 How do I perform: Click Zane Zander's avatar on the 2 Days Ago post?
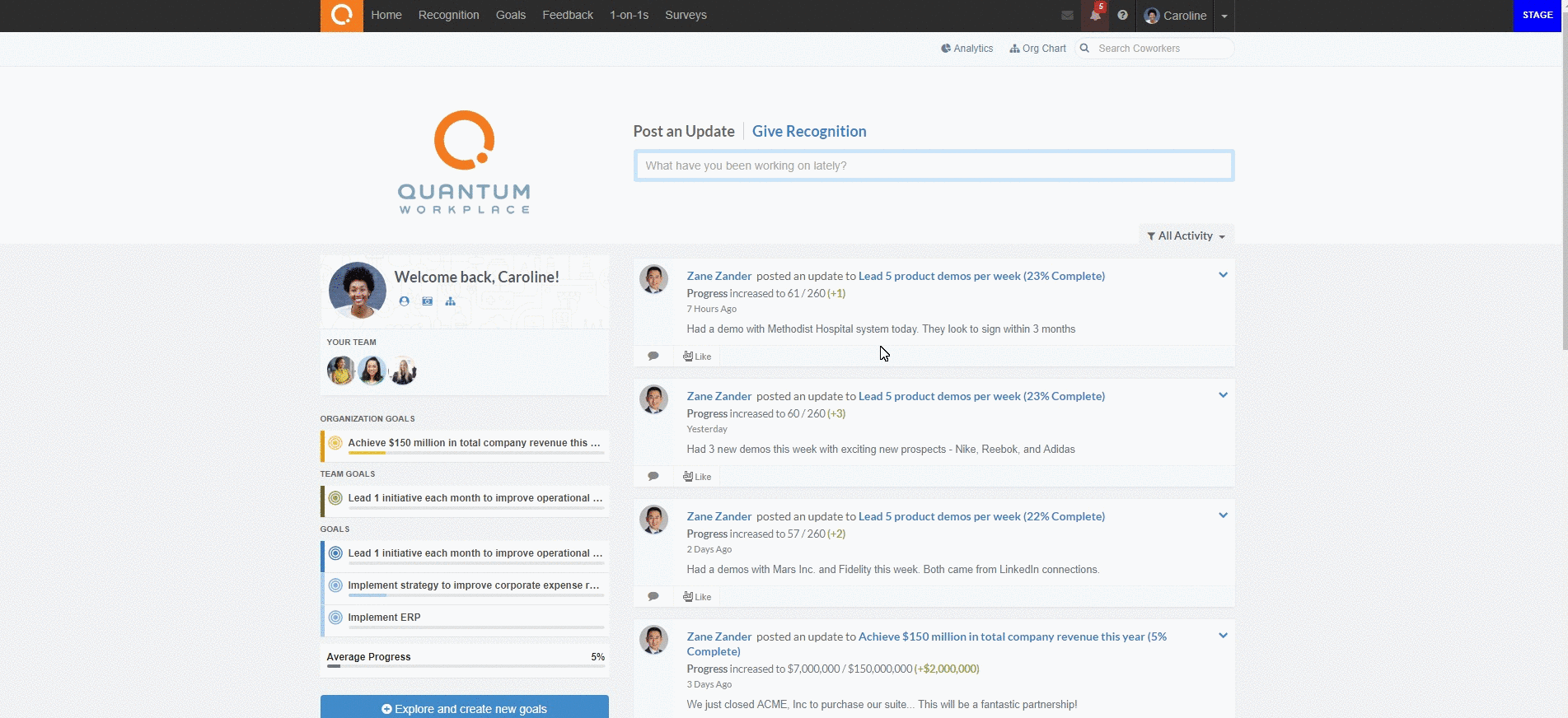point(654,520)
